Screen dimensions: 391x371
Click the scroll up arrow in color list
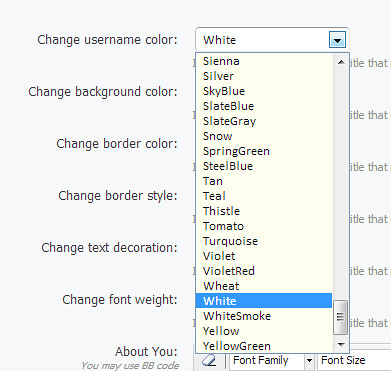click(x=341, y=62)
